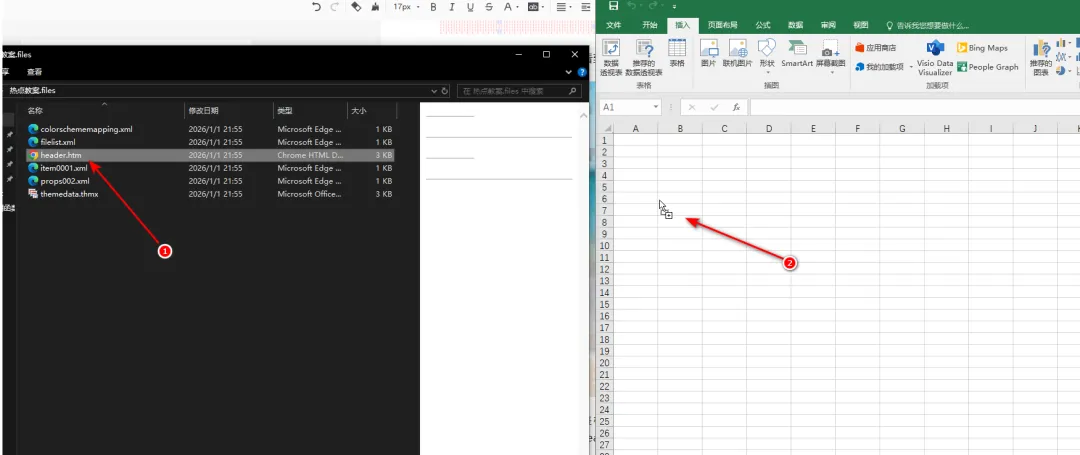This screenshot has height=455, width=1080.
Task: Click the undo arrow in the editor toolbar
Action: [x=316, y=7]
